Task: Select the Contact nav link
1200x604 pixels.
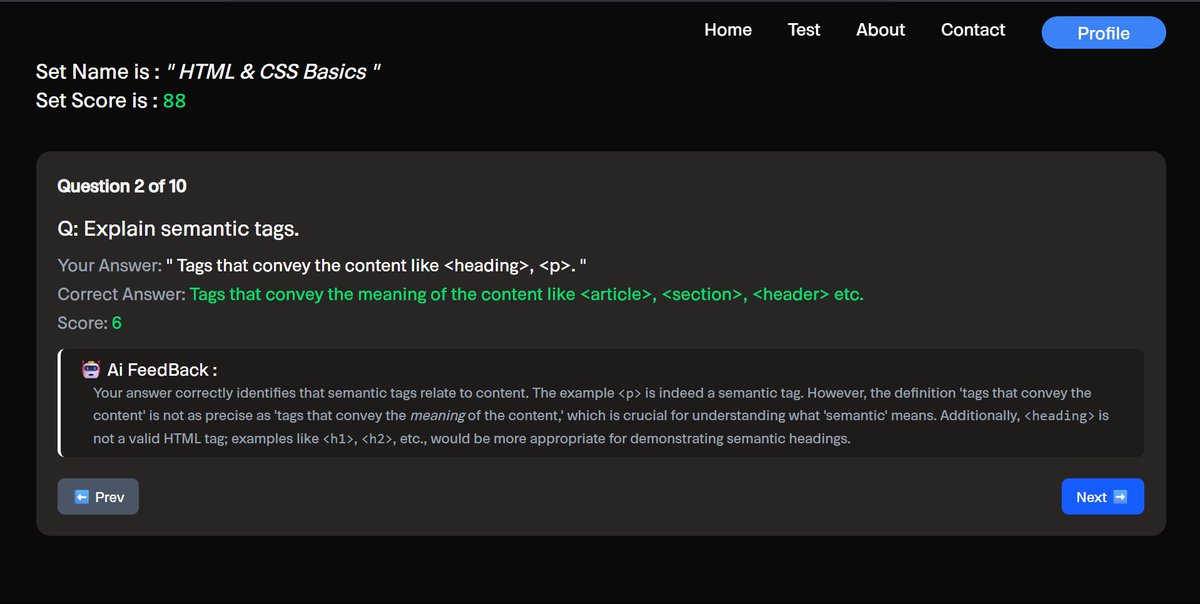Action: [x=973, y=30]
